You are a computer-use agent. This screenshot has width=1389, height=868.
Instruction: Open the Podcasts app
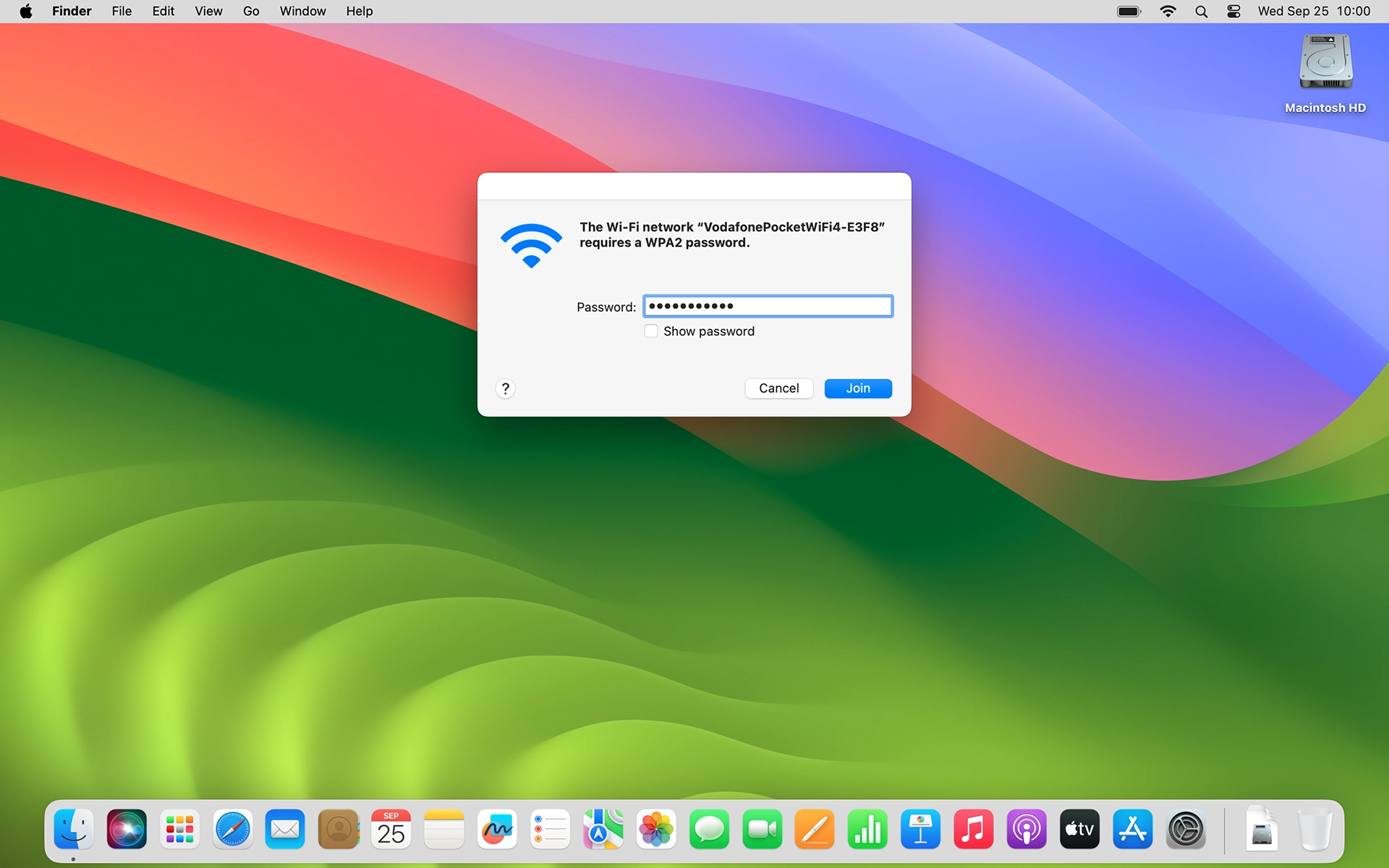[1027, 830]
